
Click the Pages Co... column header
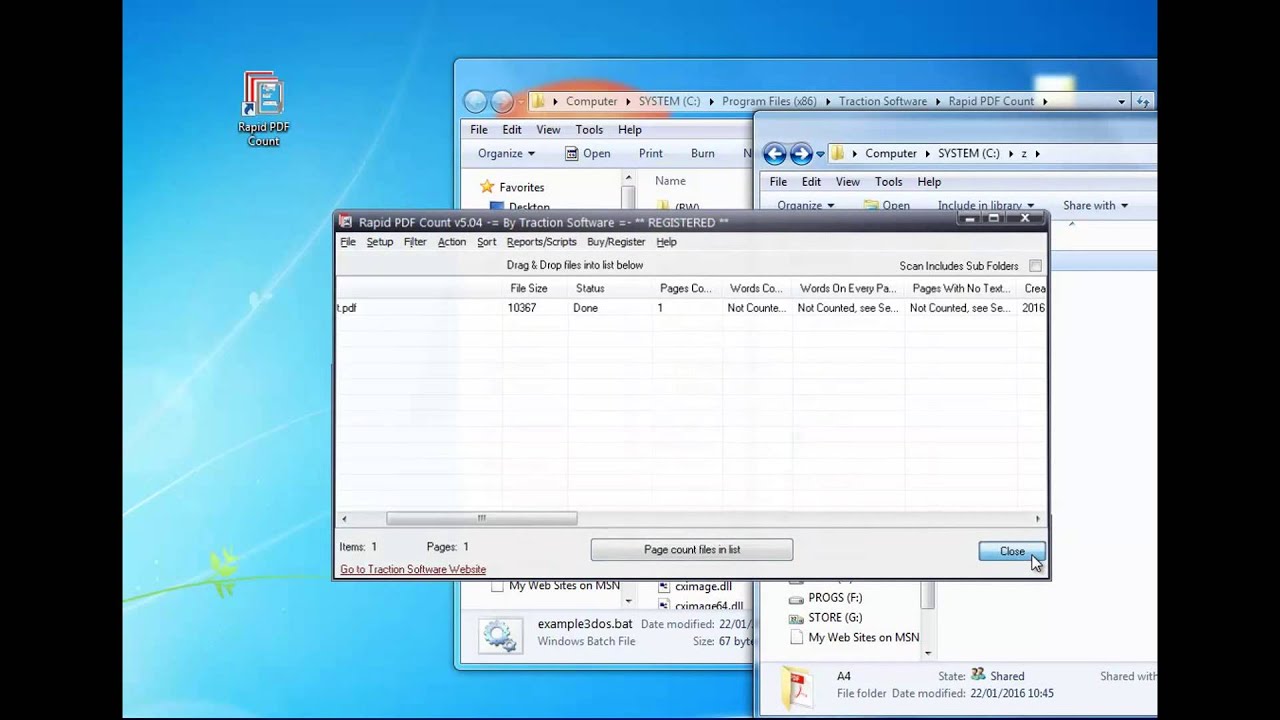[x=687, y=288]
